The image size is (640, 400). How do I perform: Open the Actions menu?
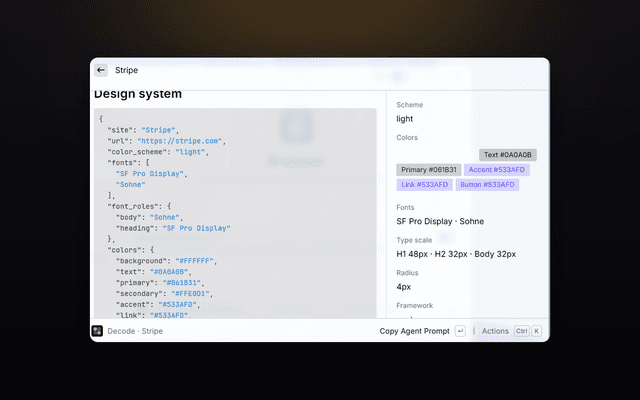click(x=495, y=331)
